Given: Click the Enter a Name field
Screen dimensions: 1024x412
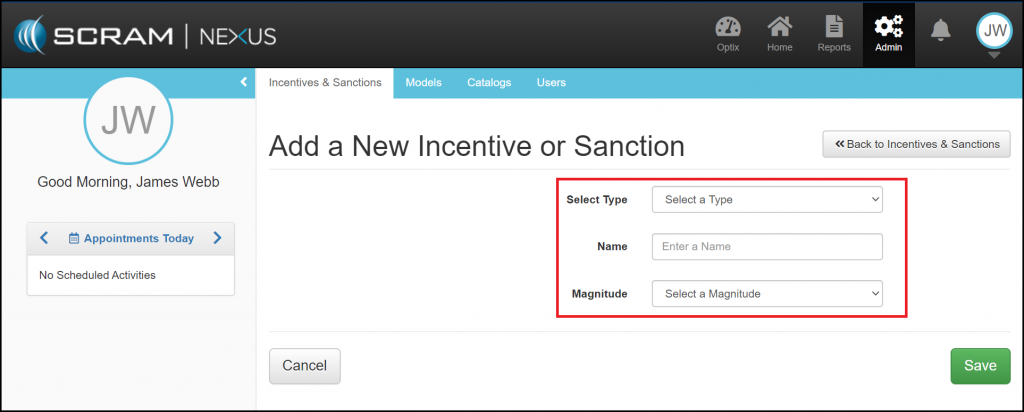Looking at the screenshot, I should [767, 247].
